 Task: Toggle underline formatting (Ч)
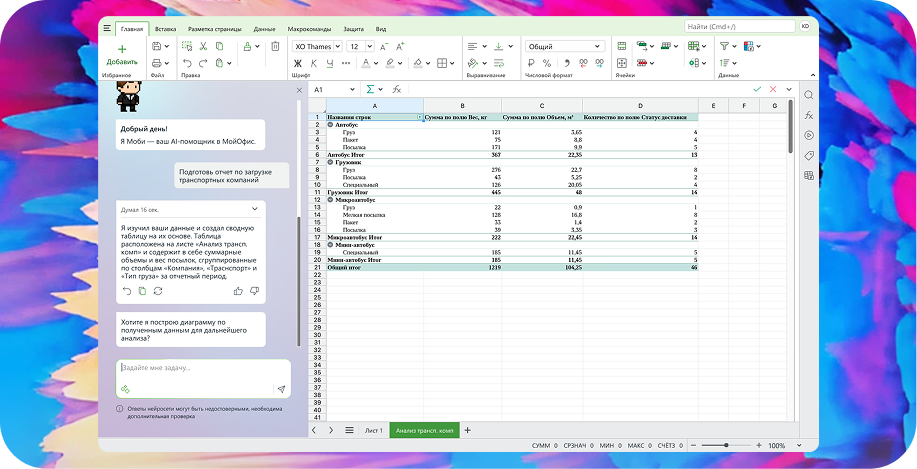329,63
